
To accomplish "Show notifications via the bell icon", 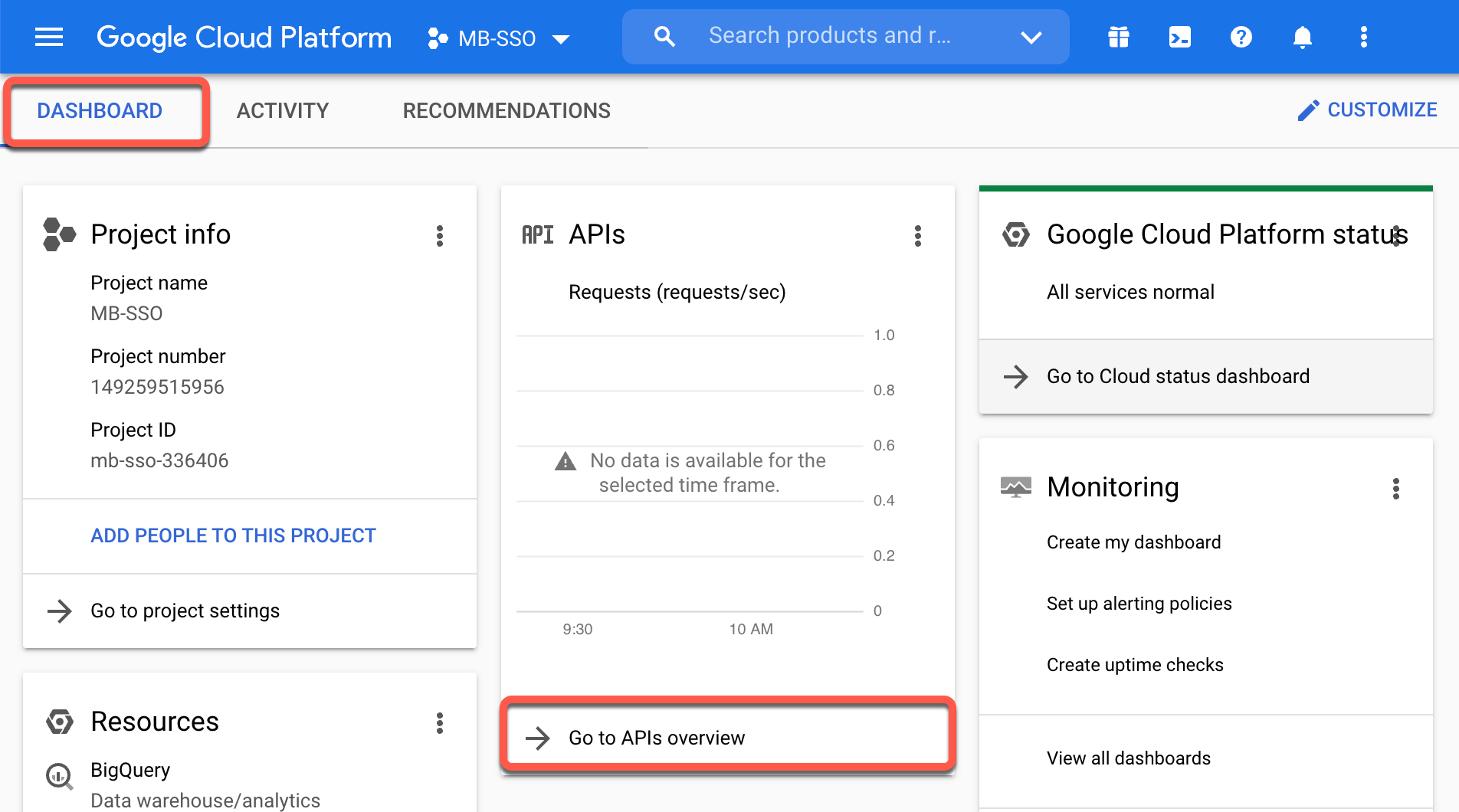I will click(x=1303, y=37).
